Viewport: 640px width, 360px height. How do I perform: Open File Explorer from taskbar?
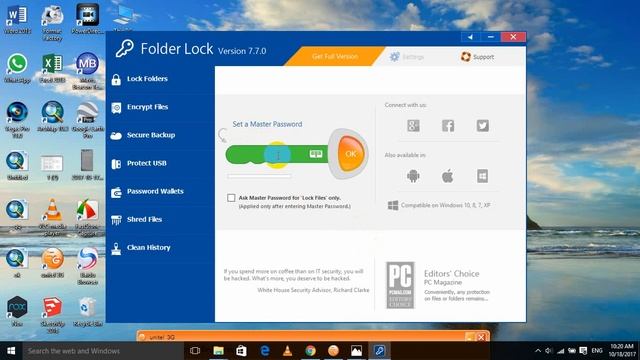tap(218, 351)
